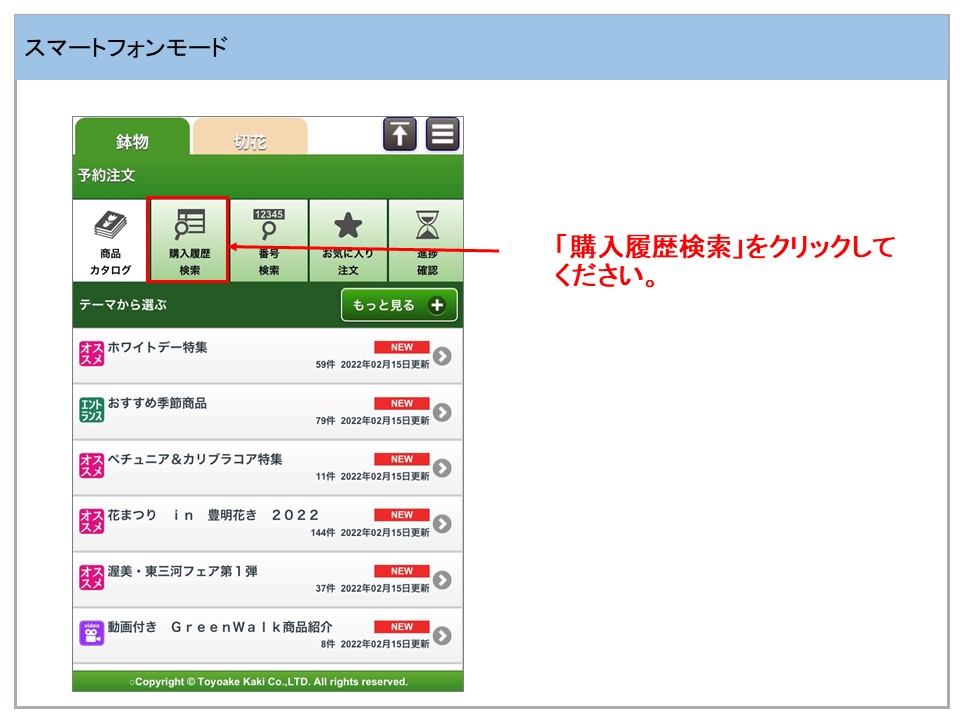
Task: Open ホワイトデー特集 theme link
Action: tap(157, 347)
